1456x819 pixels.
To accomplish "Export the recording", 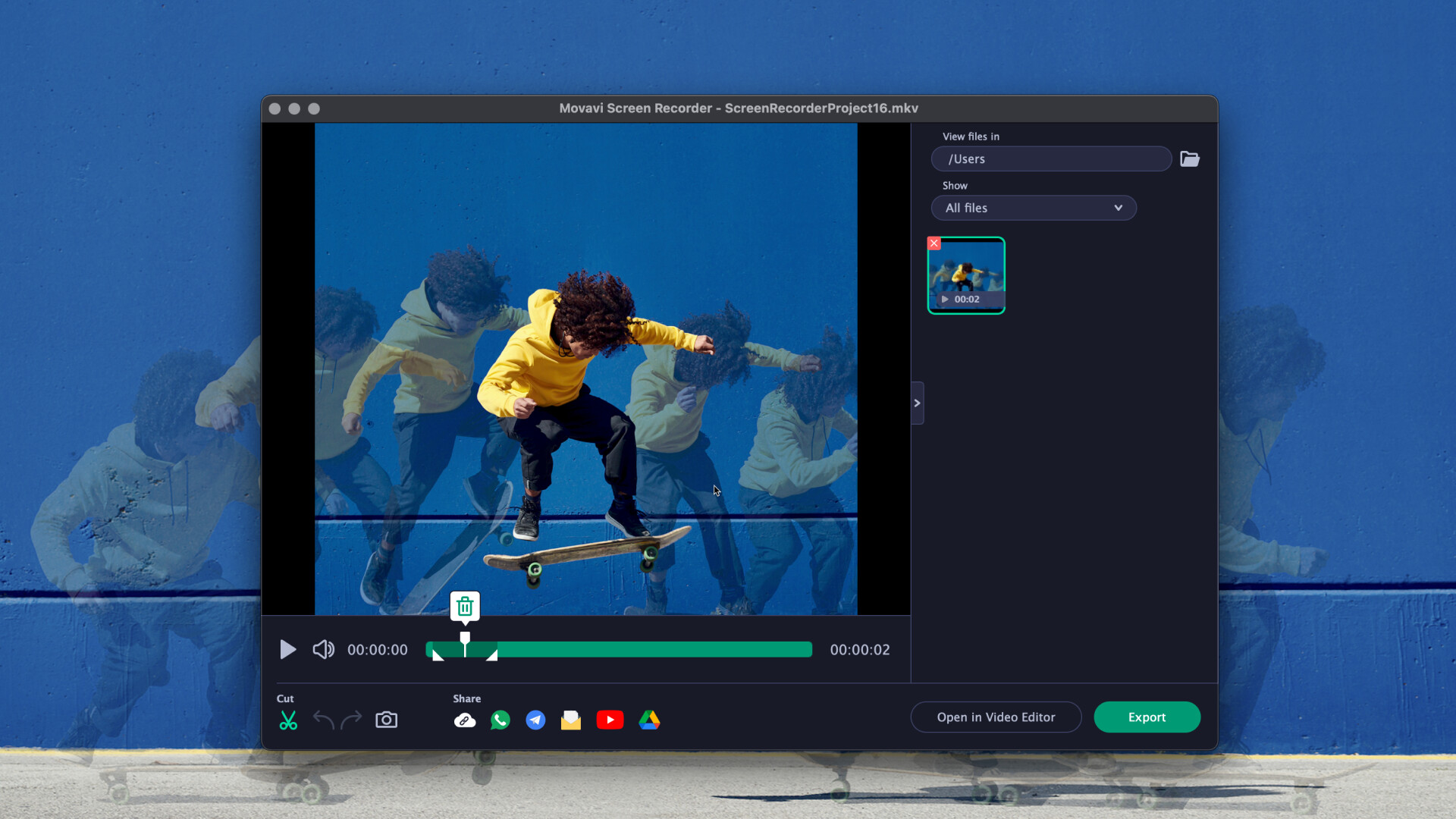I will click(x=1147, y=717).
